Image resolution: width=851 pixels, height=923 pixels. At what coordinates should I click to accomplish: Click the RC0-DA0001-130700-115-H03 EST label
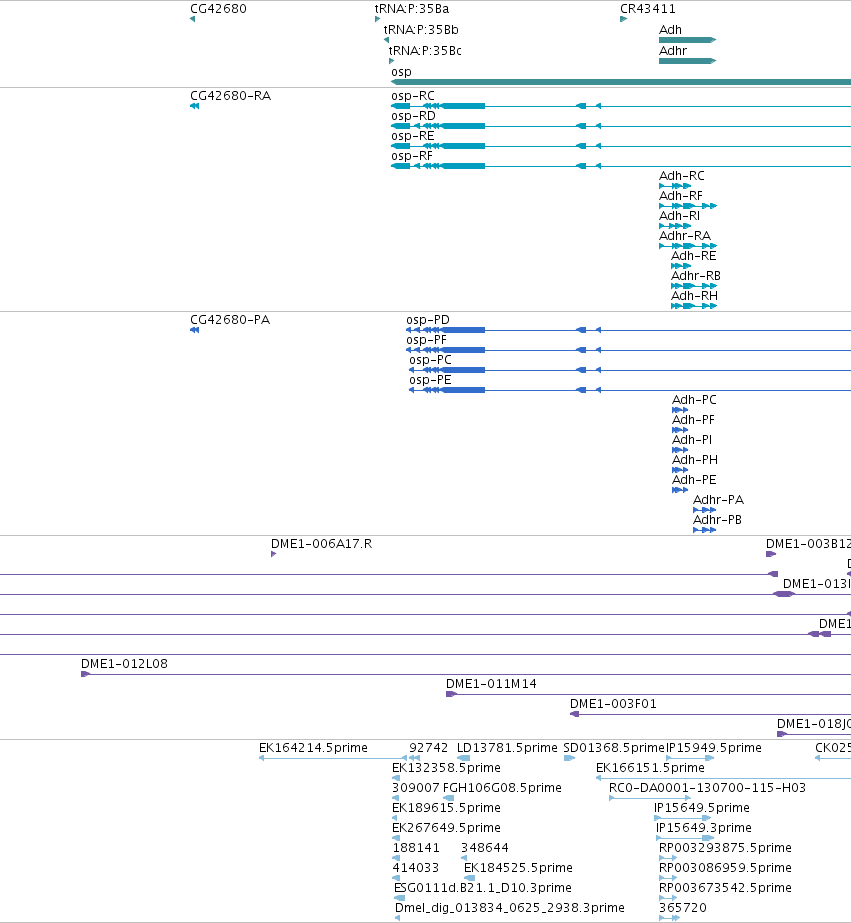click(707, 788)
